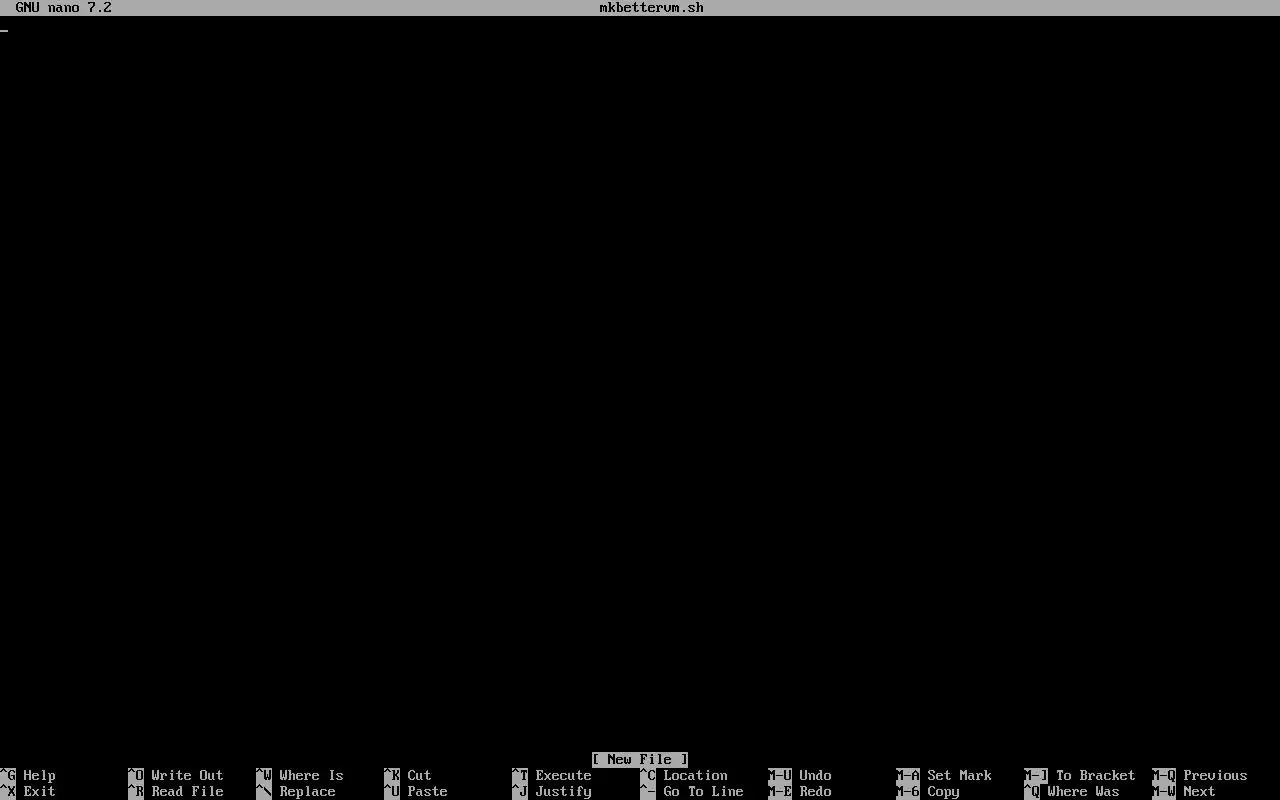Click the M-] key hint beside To Bracket
1280x800 pixels.
(1036, 775)
